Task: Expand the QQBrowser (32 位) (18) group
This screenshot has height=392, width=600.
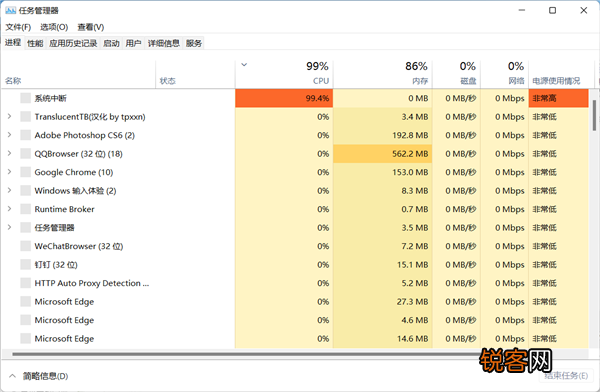Action: pyautogui.click(x=10, y=153)
